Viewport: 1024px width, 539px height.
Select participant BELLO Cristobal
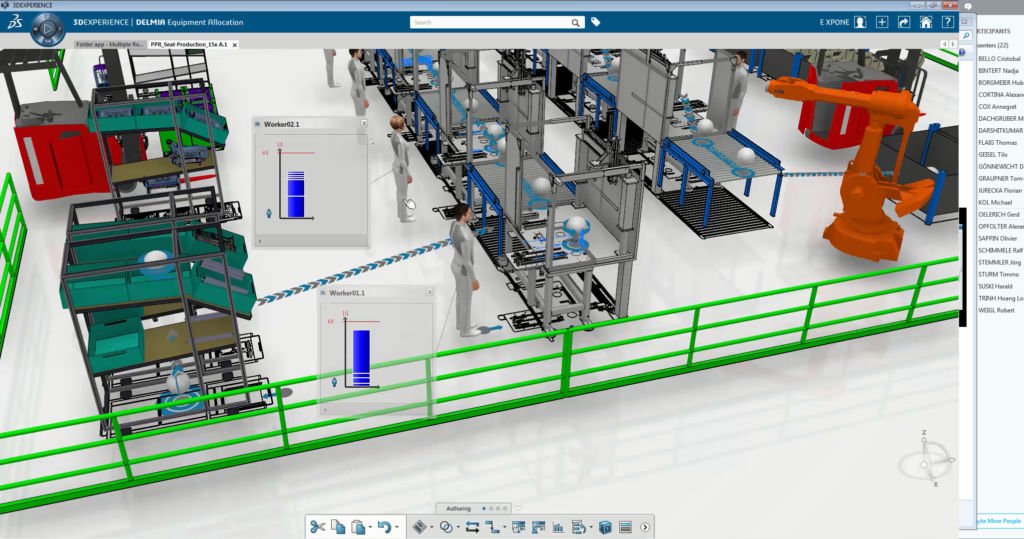(x=1000, y=59)
